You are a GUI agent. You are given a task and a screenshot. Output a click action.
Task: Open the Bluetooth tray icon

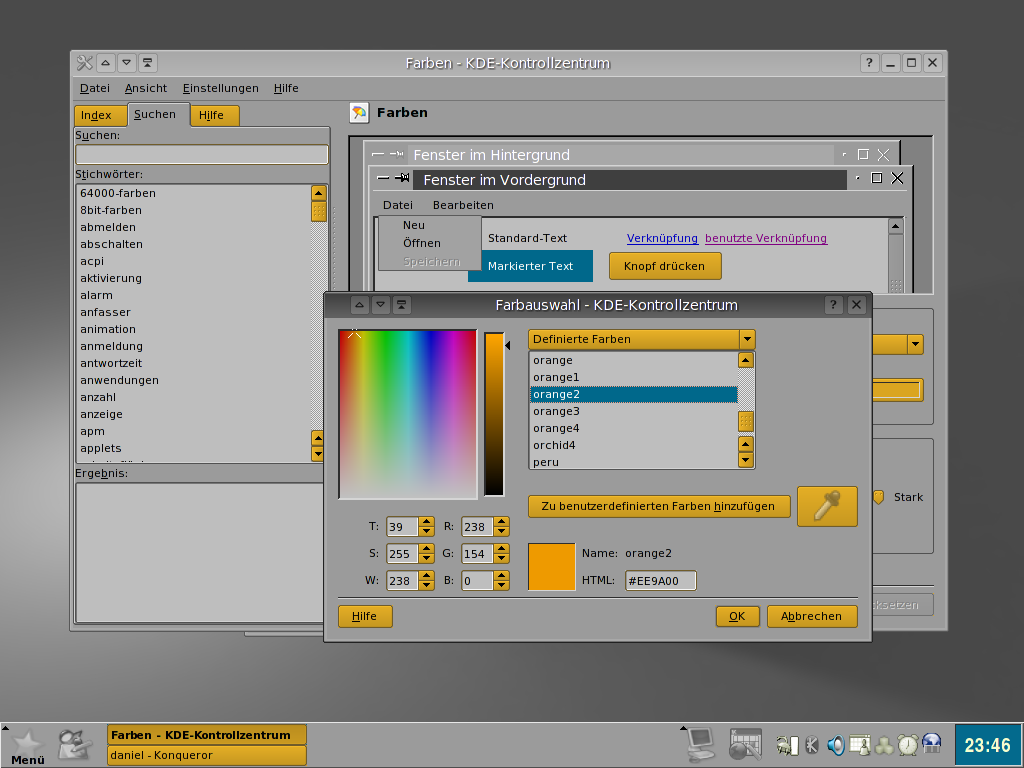click(812, 744)
